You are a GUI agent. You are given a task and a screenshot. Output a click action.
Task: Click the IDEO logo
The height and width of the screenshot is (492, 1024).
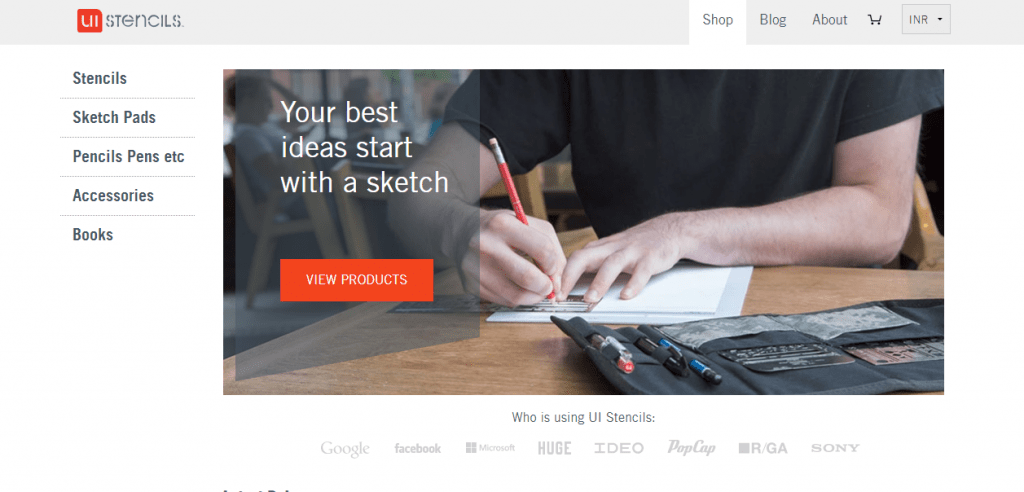tap(618, 448)
